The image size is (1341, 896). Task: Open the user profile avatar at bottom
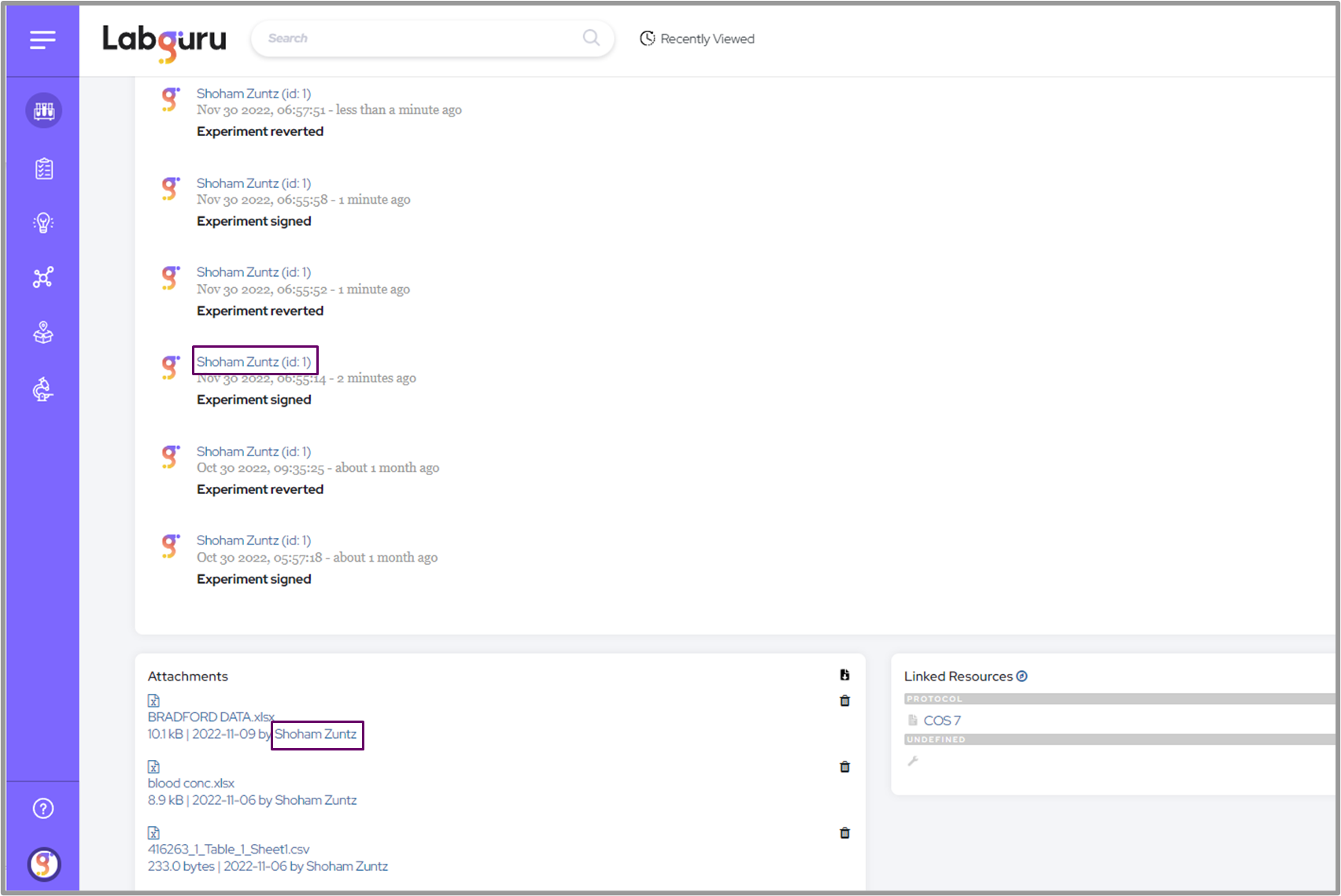pos(44,865)
